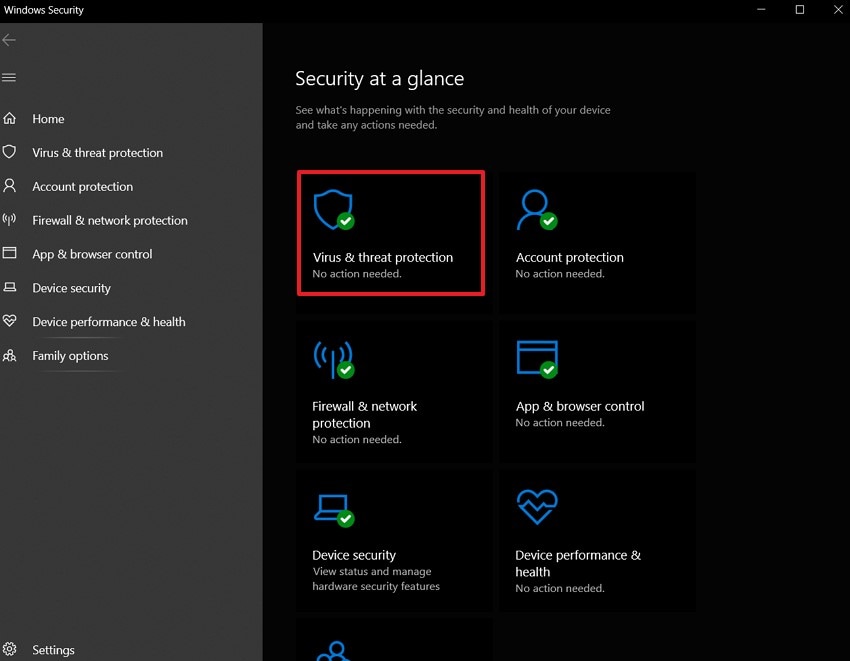Image resolution: width=850 pixels, height=661 pixels.
Task: Open the Virus & threat protection tile
Action: (x=391, y=233)
